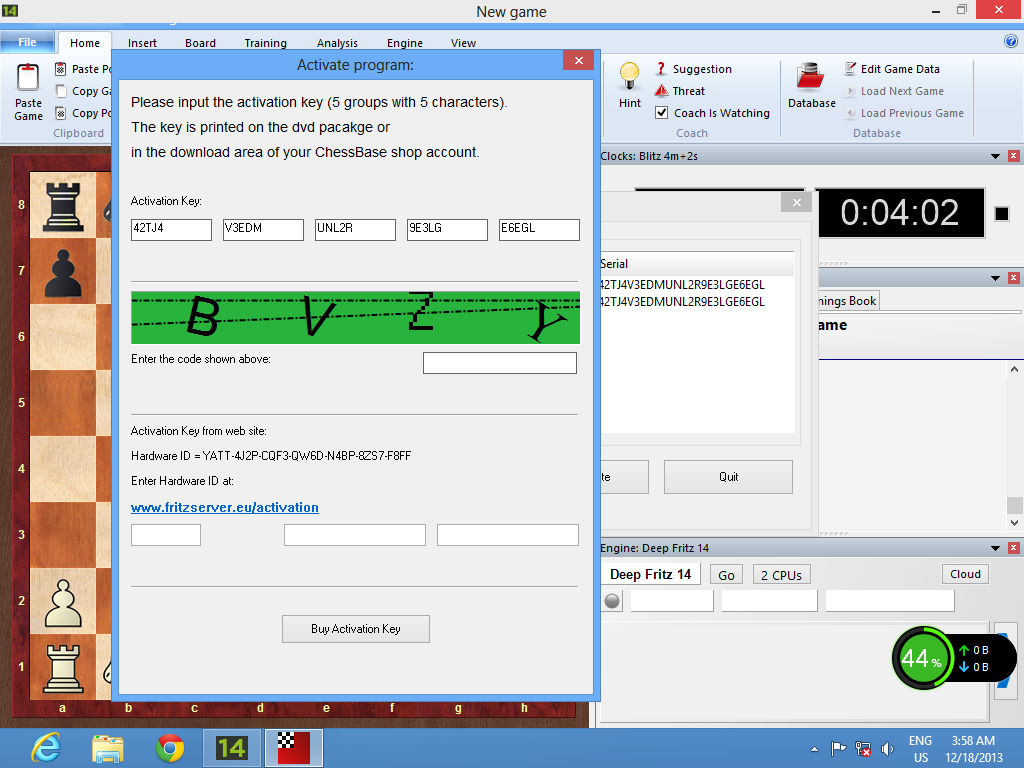Toggle the Coach Is Watching checkbox

(662, 113)
